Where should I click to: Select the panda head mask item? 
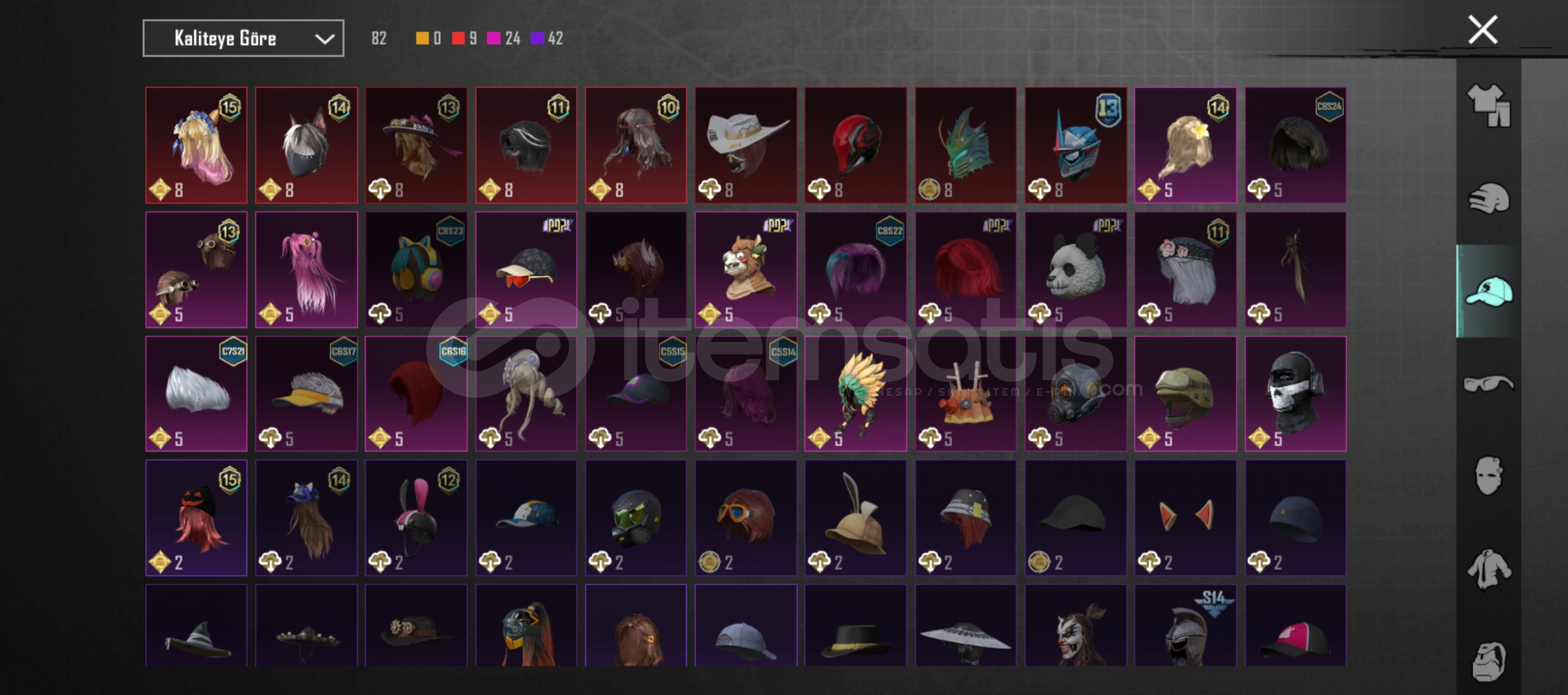pos(1076,270)
